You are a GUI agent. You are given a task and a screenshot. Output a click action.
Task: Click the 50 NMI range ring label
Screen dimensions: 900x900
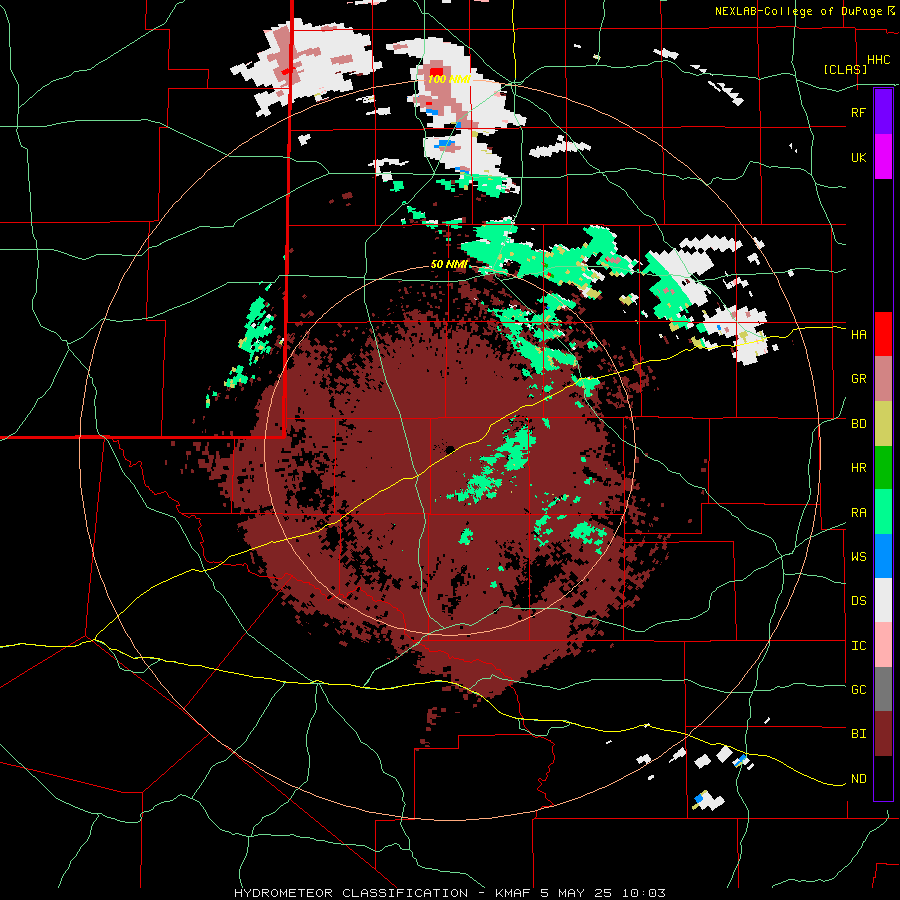click(x=449, y=265)
